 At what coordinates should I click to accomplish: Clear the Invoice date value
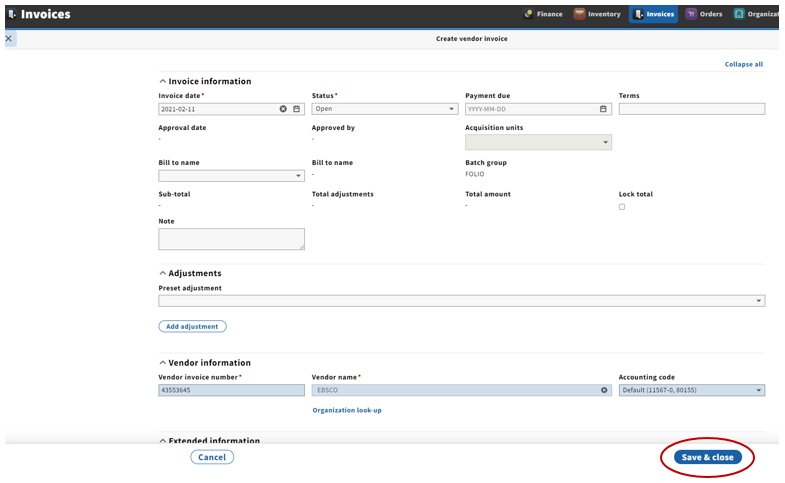[283, 109]
